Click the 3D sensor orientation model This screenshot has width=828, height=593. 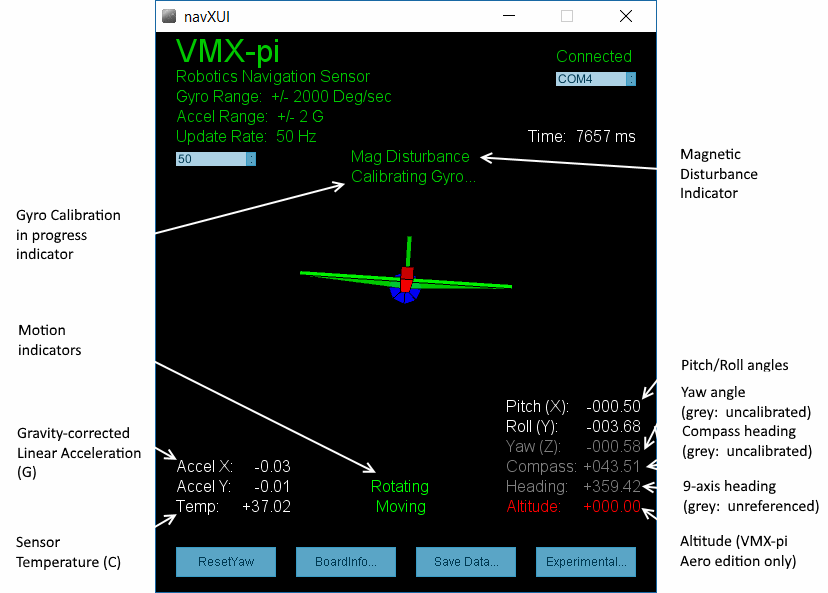click(x=405, y=280)
